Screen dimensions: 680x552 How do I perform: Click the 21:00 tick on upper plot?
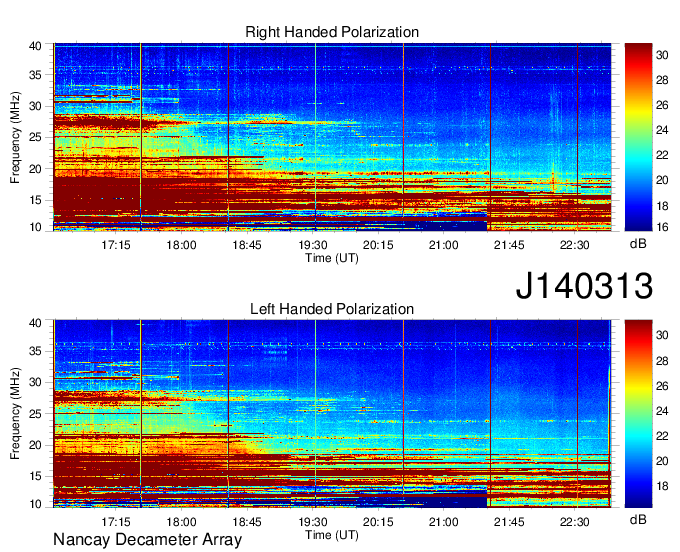click(x=444, y=245)
